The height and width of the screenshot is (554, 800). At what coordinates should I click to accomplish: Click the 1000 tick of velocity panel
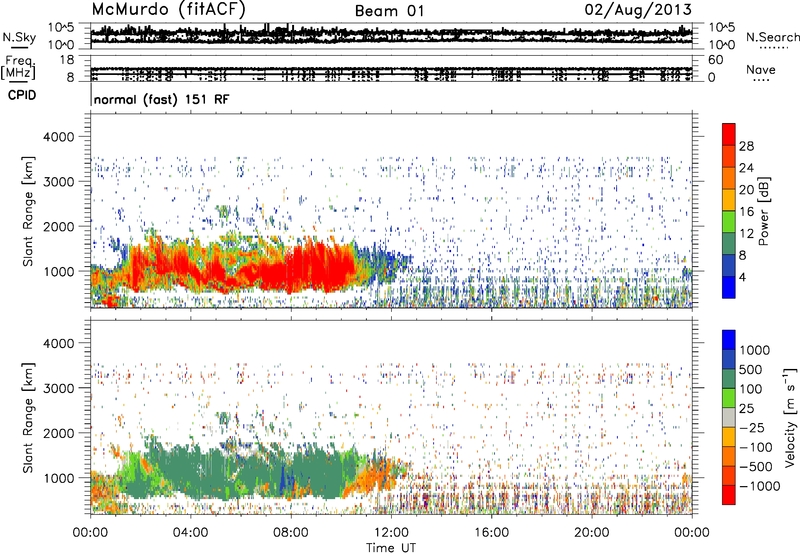tap(58, 478)
